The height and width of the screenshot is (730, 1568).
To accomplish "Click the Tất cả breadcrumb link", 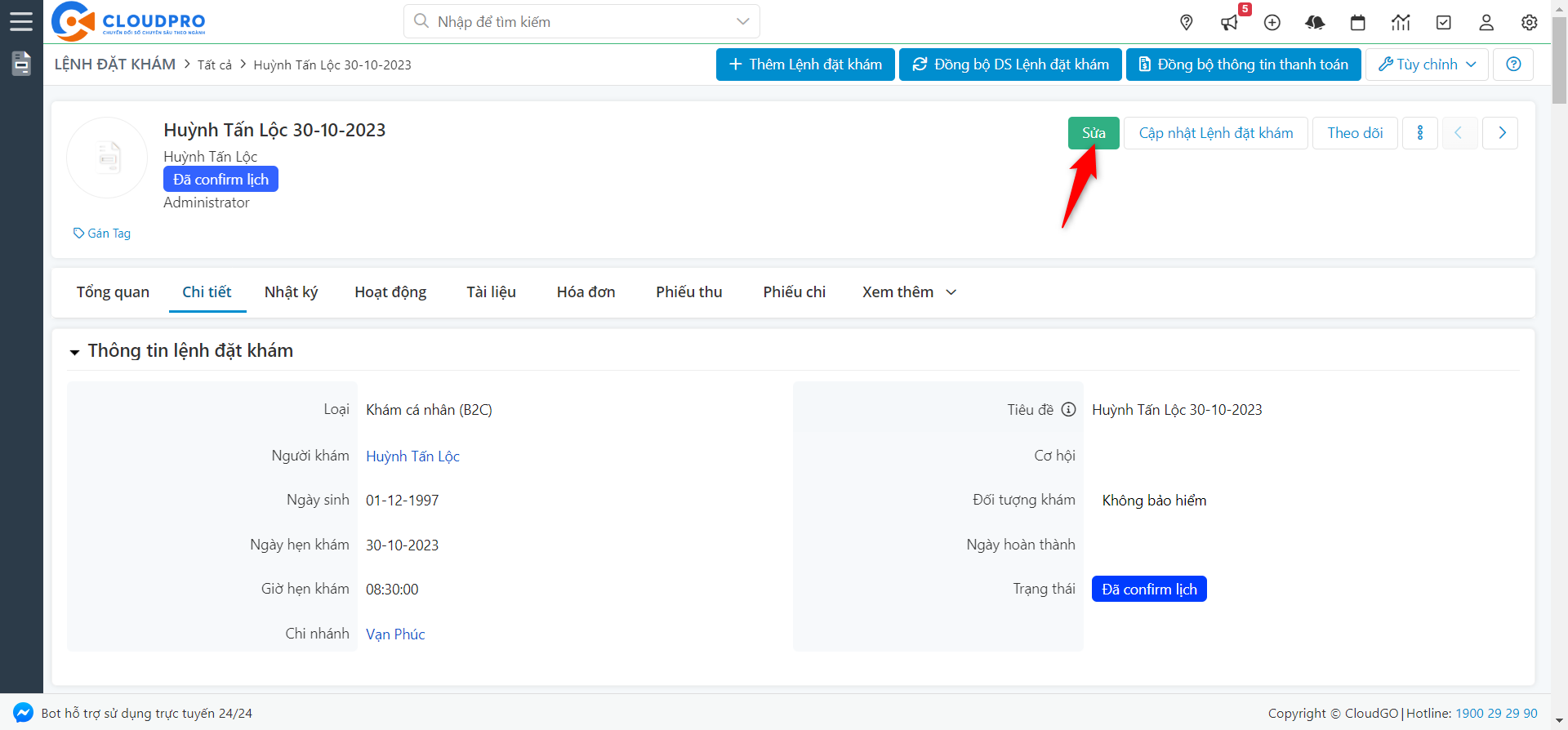I will 215,65.
